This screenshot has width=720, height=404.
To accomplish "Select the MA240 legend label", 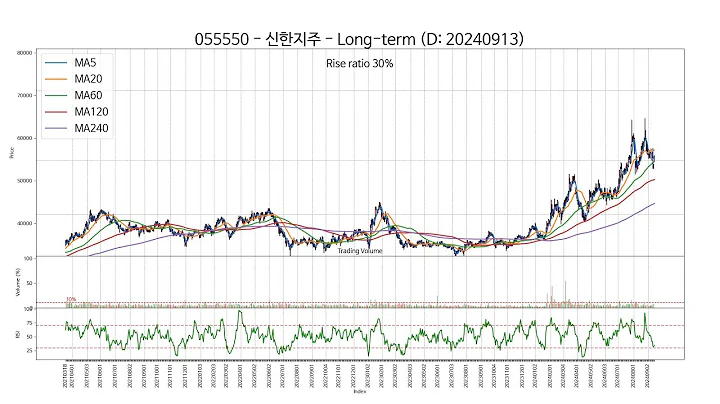I will click(91, 129).
